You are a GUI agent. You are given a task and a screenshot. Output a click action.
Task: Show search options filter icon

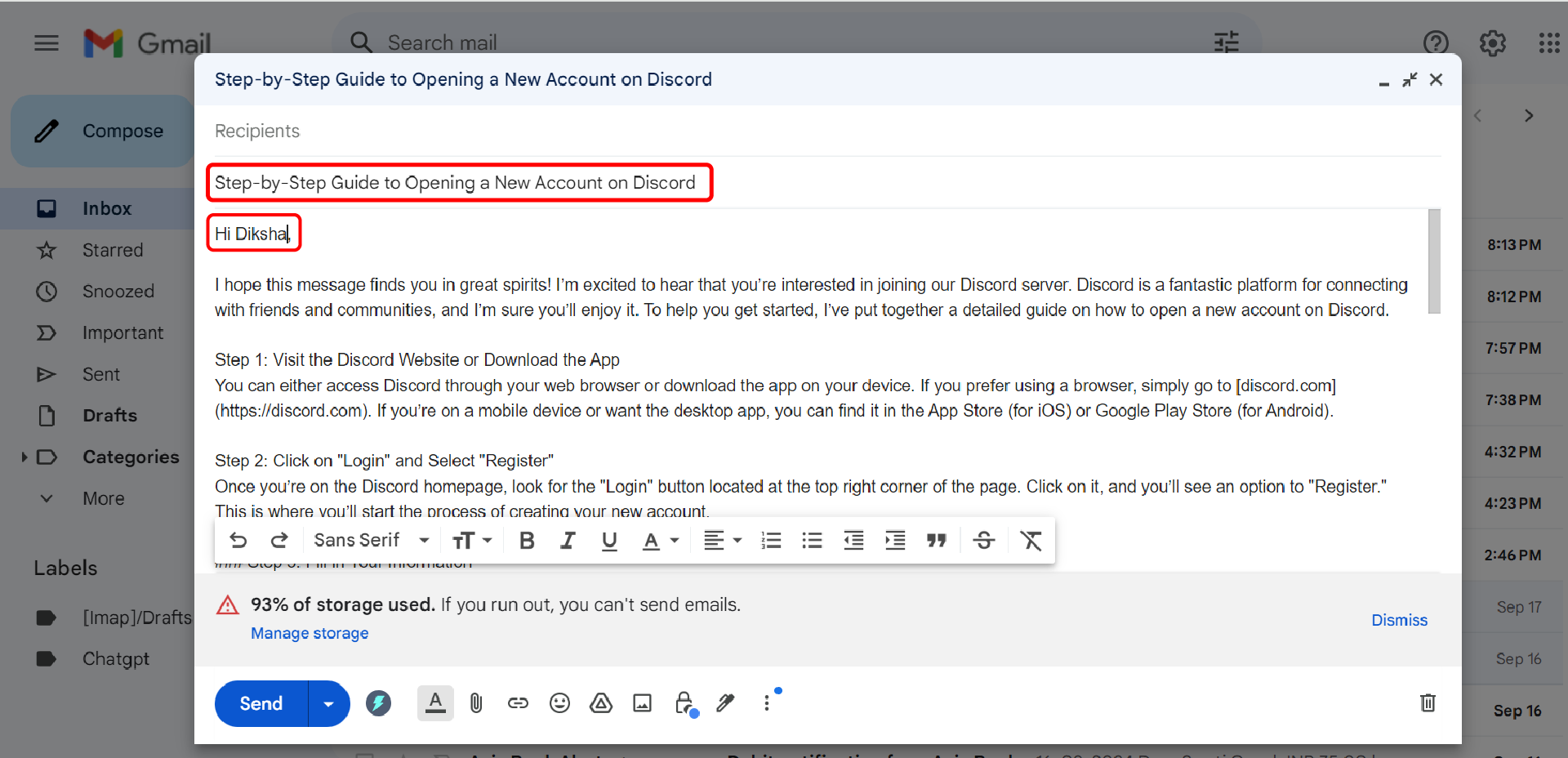(x=1226, y=42)
